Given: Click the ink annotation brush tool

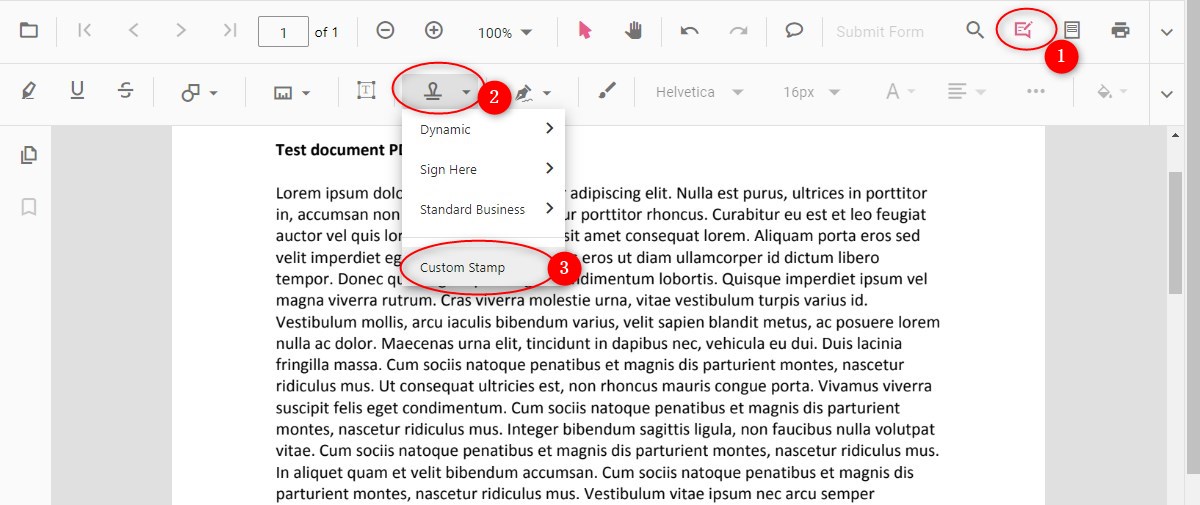Looking at the screenshot, I should (x=607, y=91).
